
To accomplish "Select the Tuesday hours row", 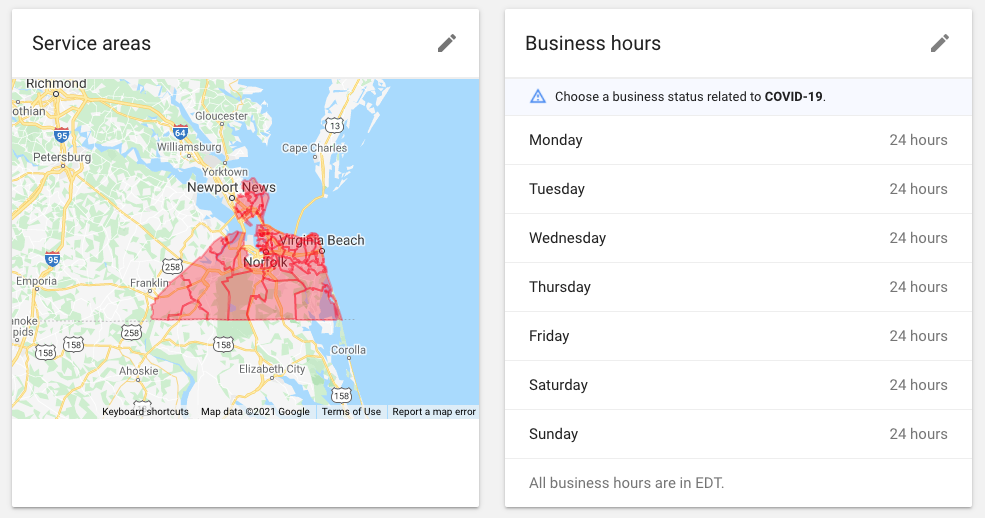I will [x=738, y=189].
